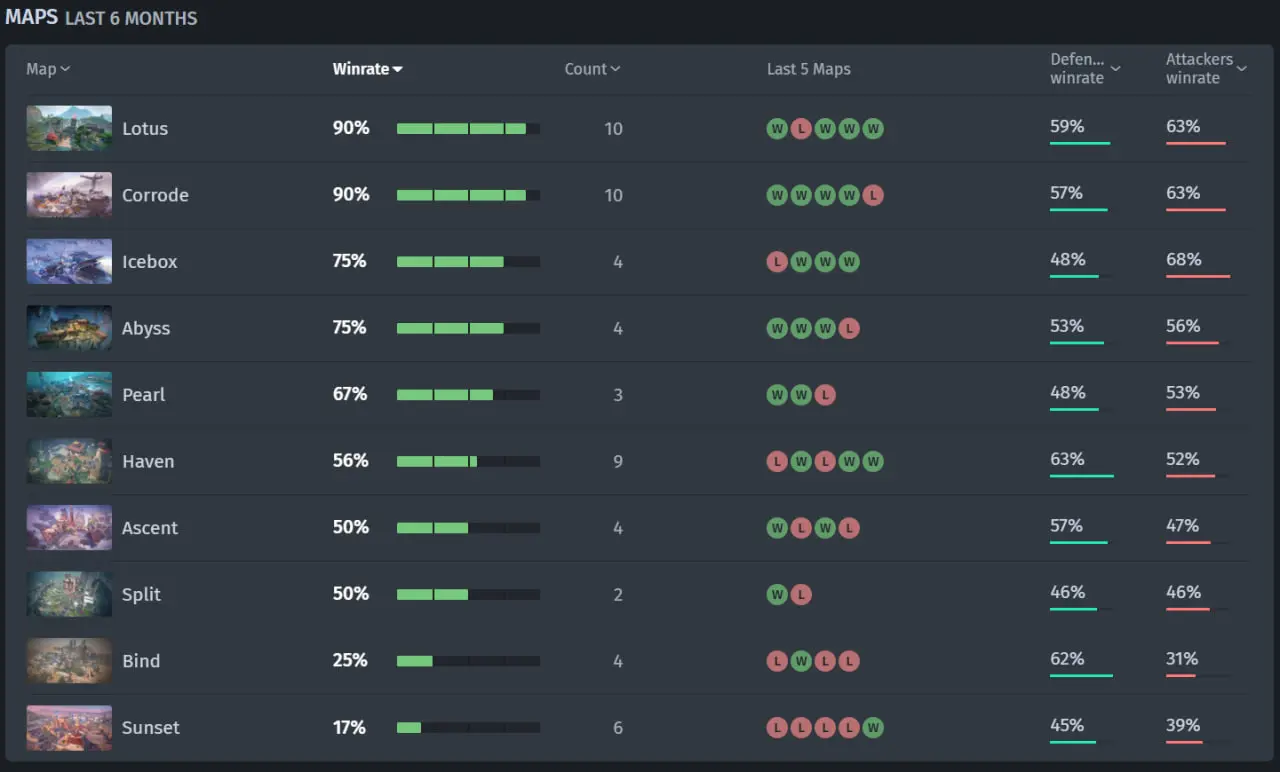Image resolution: width=1280 pixels, height=772 pixels.
Task: Sort by Defenders winrate column
Action: pos(1085,68)
